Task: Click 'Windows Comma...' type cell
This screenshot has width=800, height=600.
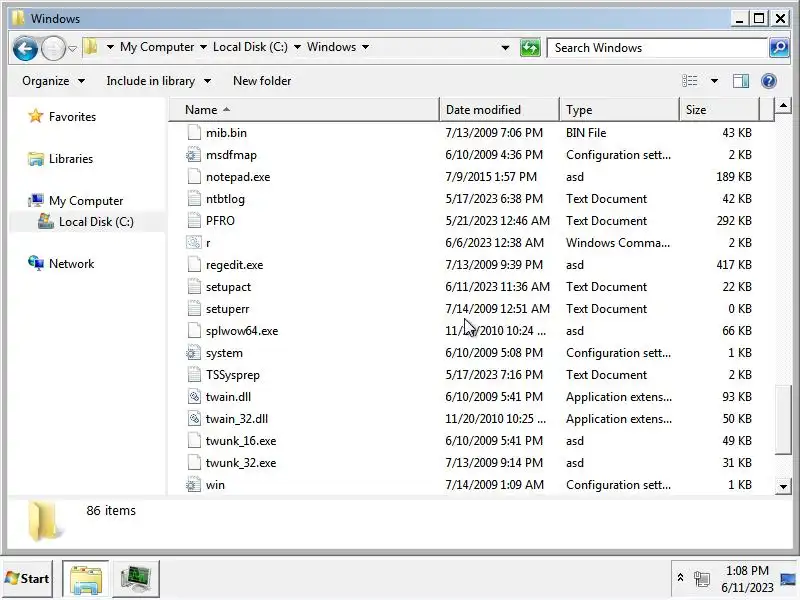Action: tap(618, 243)
